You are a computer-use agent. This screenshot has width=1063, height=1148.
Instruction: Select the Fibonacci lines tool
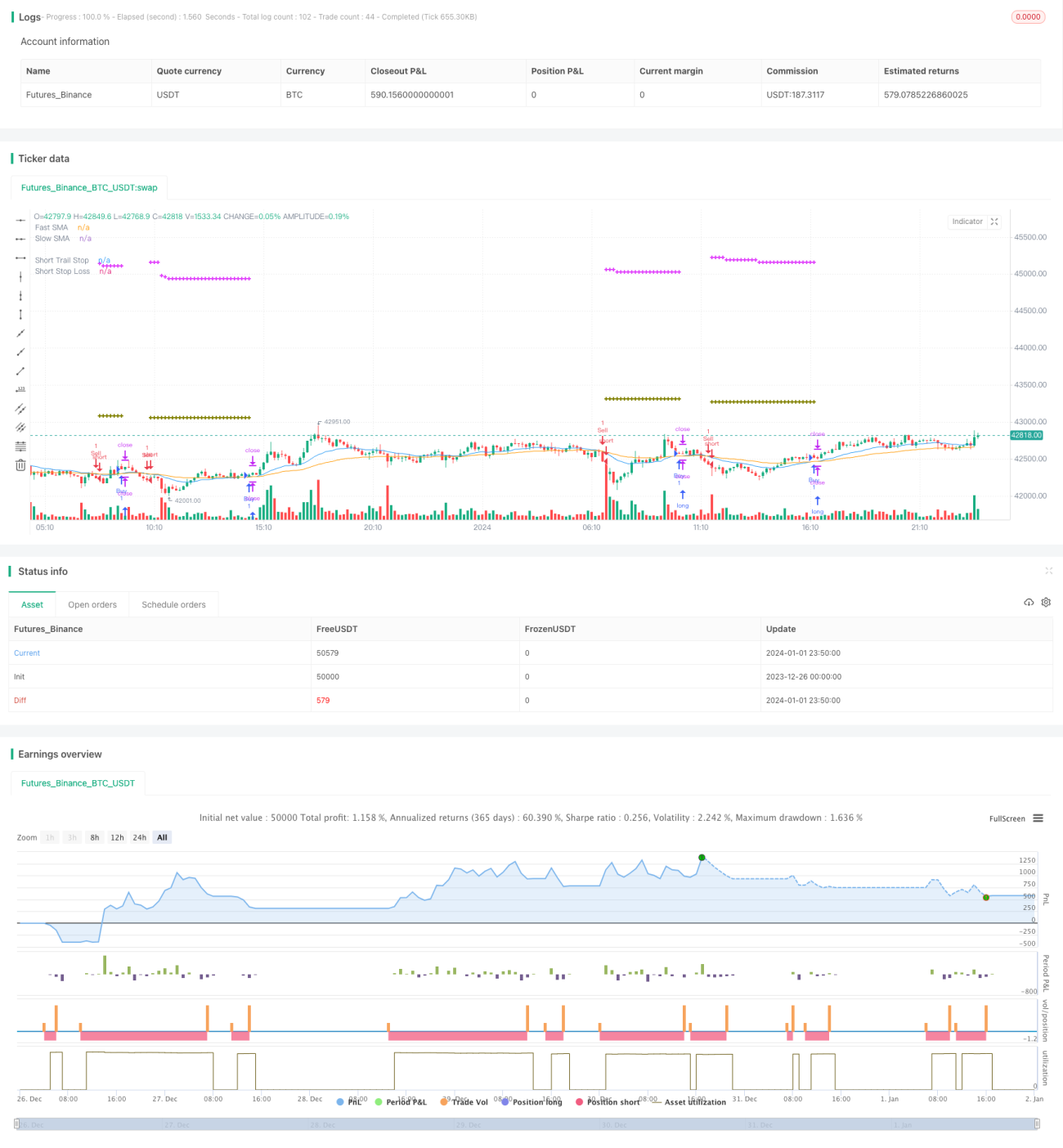20,446
